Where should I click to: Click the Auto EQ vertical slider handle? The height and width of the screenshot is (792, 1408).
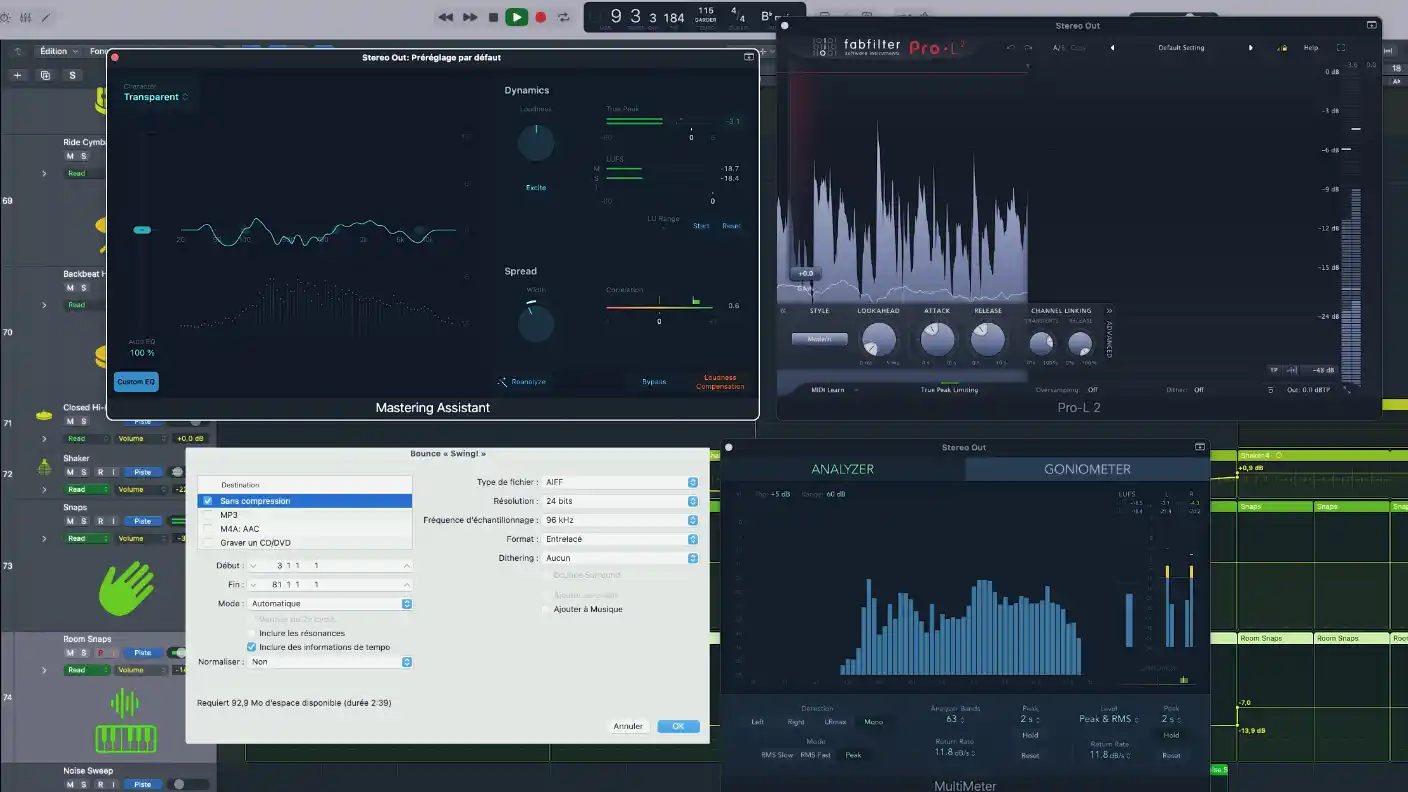tap(142, 230)
